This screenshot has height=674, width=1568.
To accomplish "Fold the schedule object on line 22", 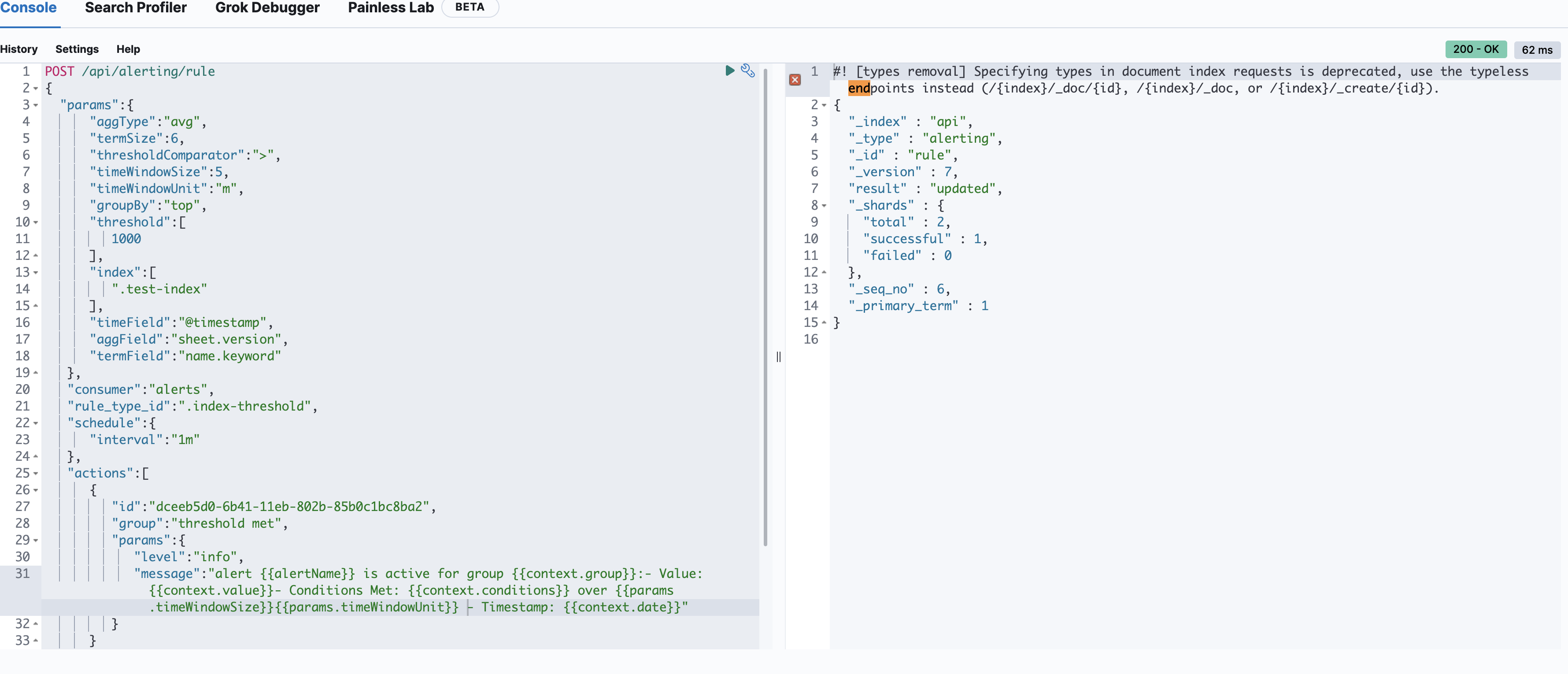I will pyautogui.click(x=36, y=423).
